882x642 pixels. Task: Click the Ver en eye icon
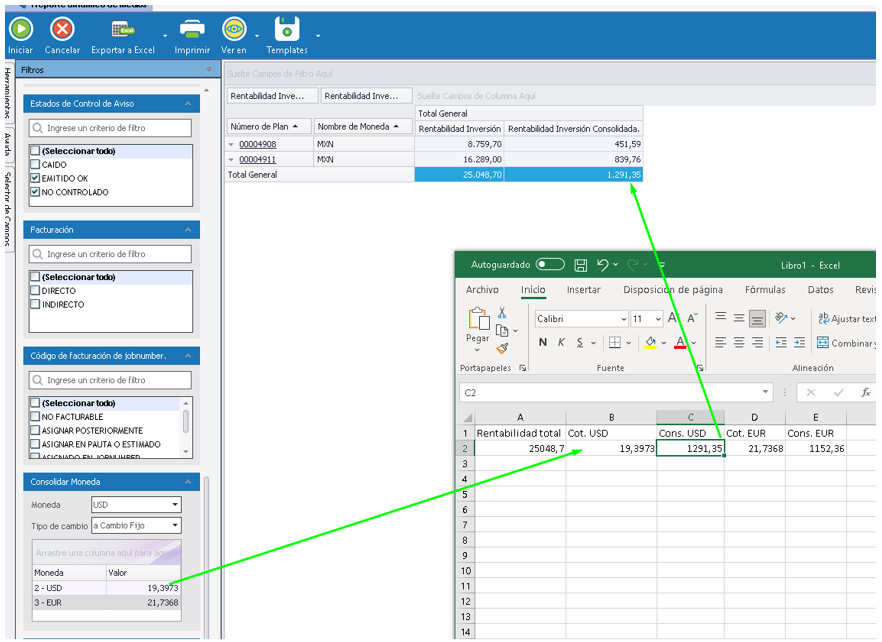click(x=233, y=29)
